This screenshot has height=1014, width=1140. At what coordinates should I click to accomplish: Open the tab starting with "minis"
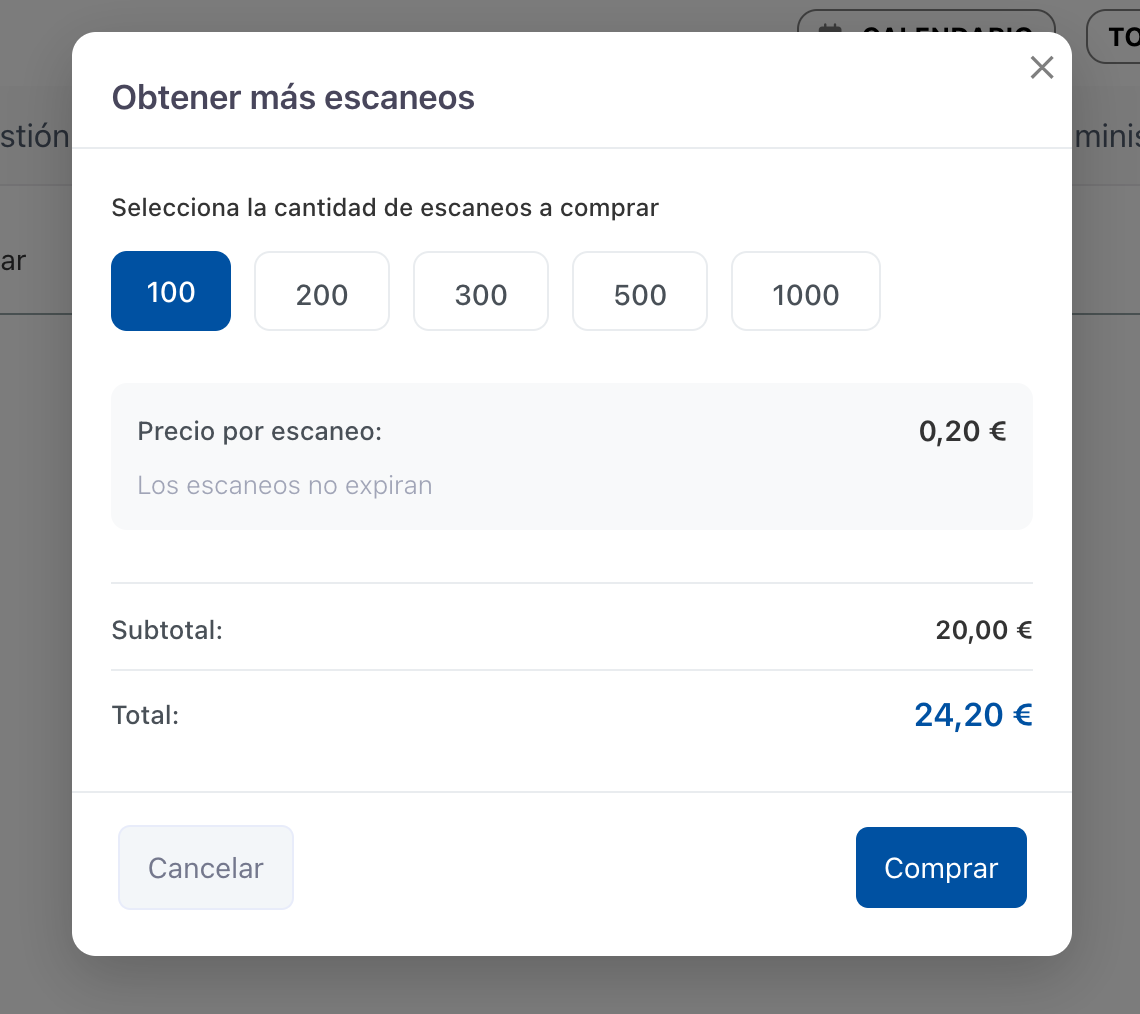[x=1106, y=136]
